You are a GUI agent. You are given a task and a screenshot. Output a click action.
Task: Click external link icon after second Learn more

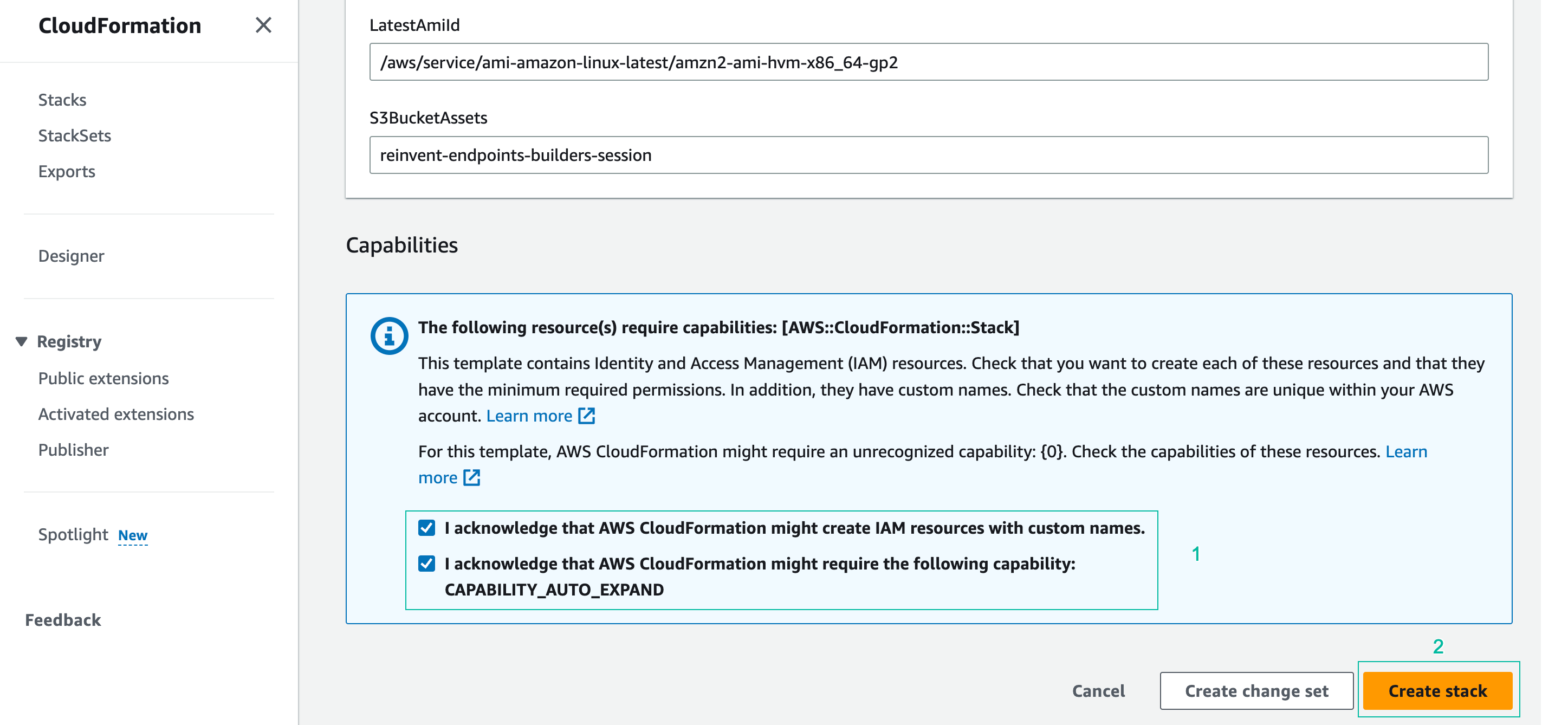tap(472, 478)
